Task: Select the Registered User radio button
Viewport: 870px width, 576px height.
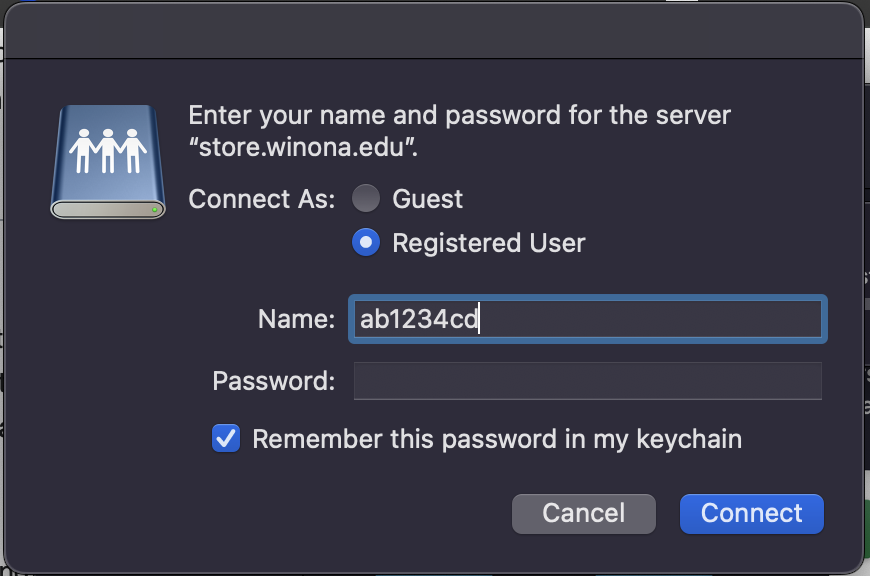Action: (366, 243)
